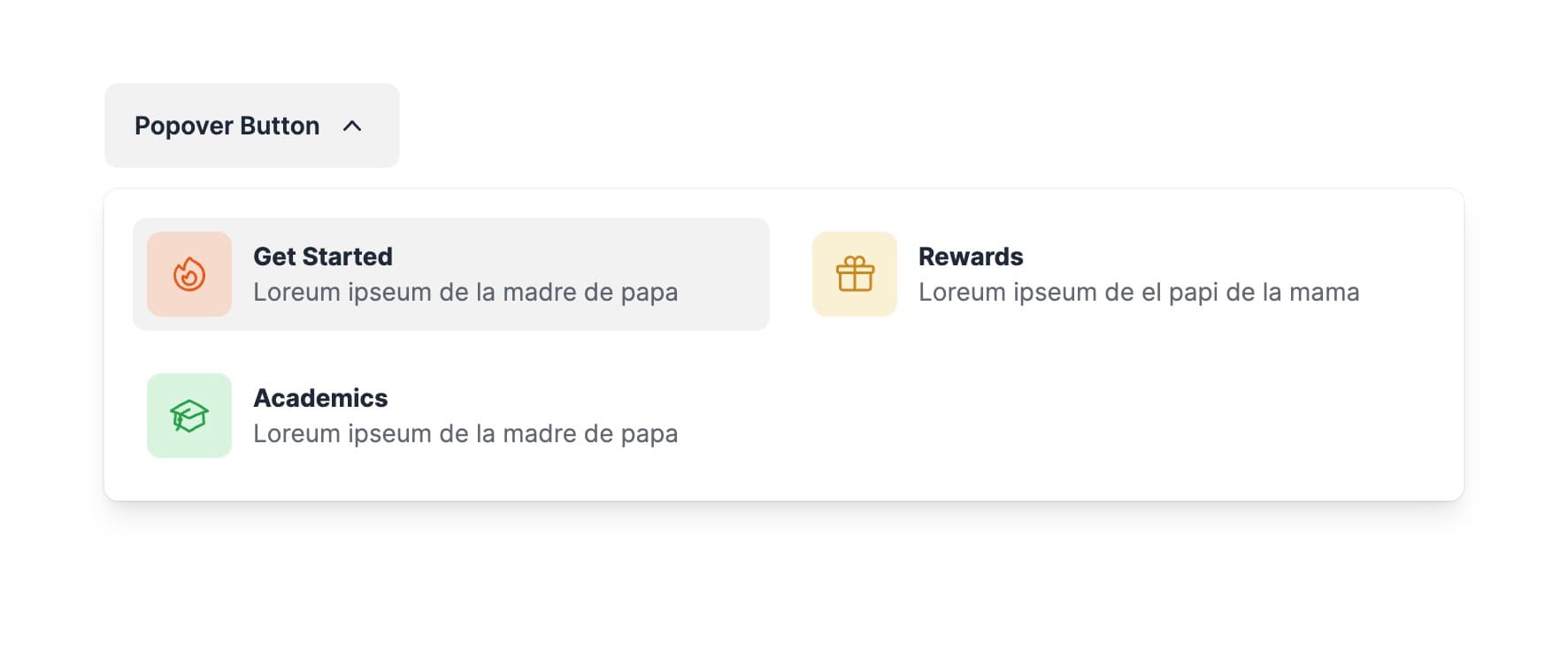1568x658 pixels.
Task: Click the left padding of the Popover Button
Action: point(119,126)
